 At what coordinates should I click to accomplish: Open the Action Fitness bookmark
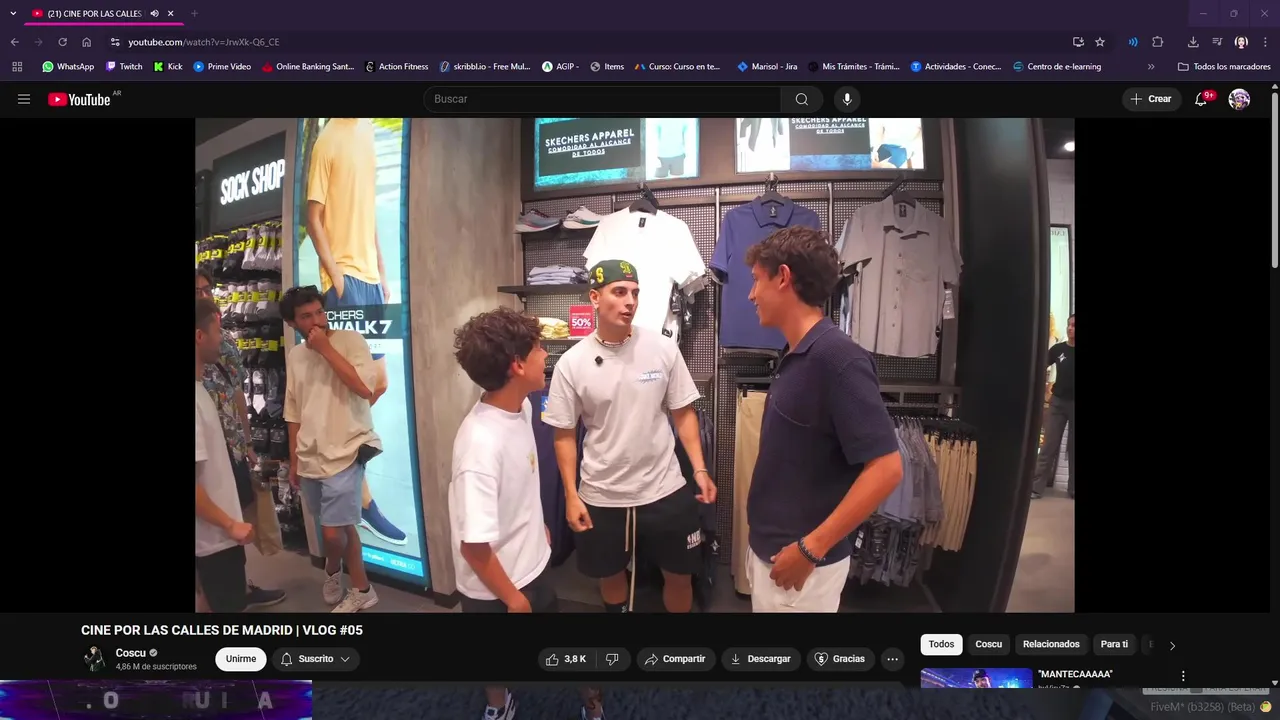click(x=396, y=67)
